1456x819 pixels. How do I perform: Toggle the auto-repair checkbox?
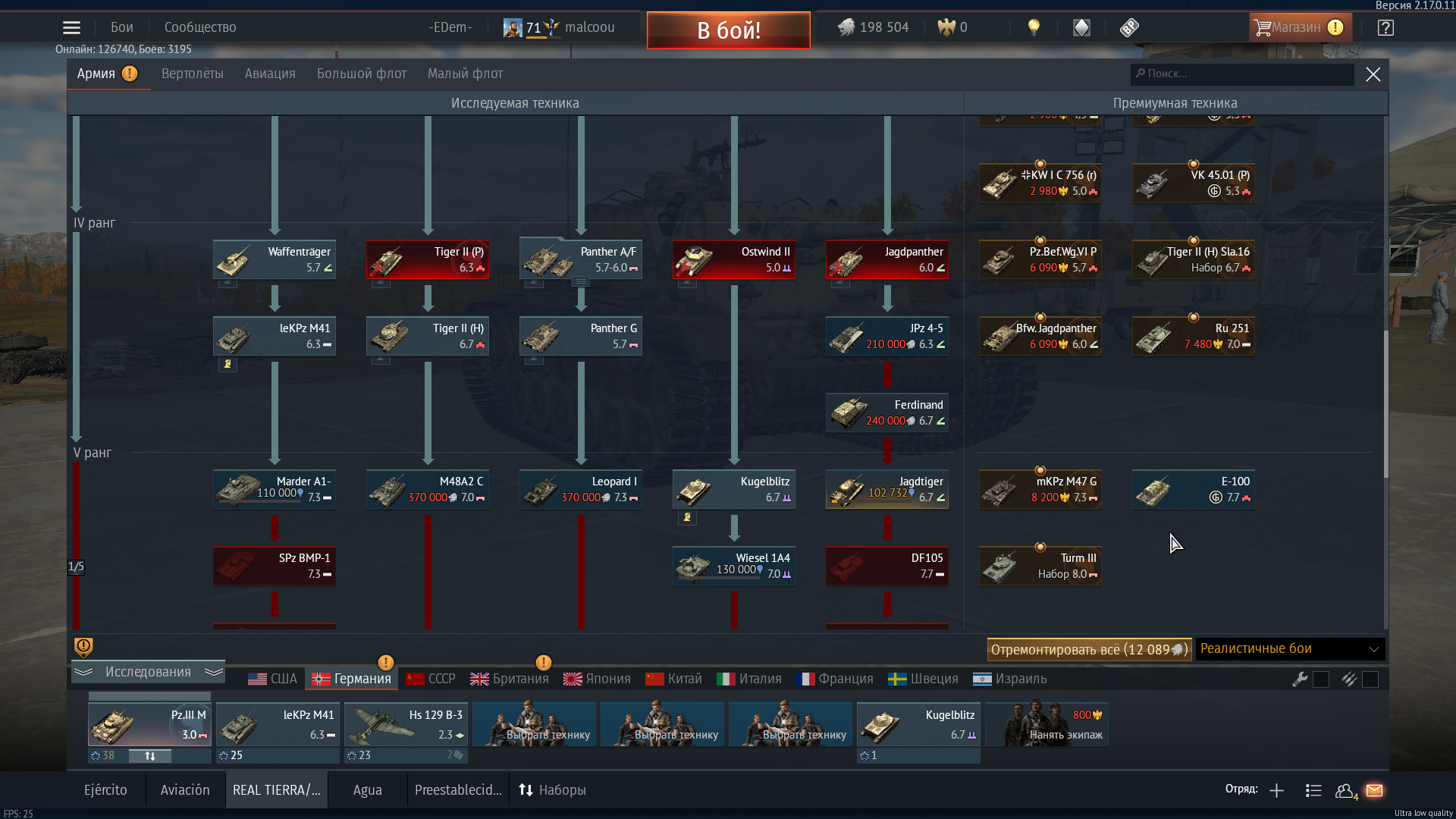point(1321,679)
